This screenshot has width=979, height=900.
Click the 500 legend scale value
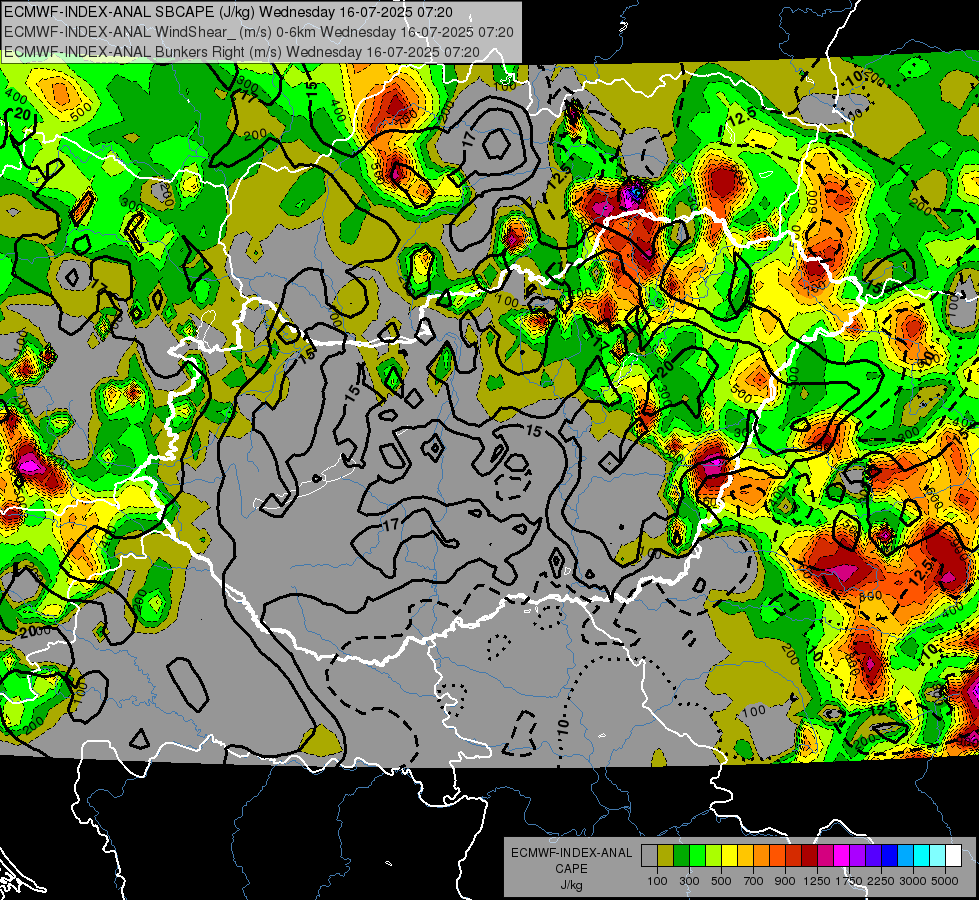[721, 881]
